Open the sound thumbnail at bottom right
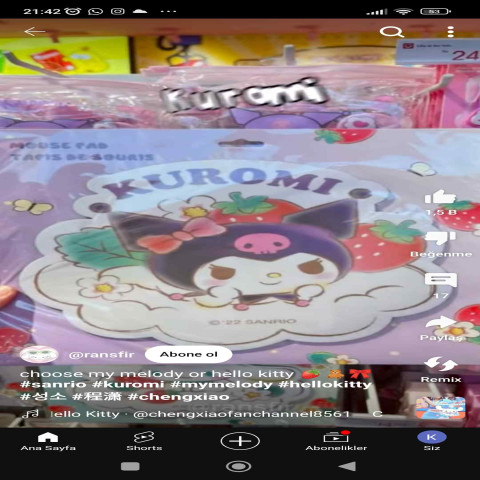 tap(440, 408)
